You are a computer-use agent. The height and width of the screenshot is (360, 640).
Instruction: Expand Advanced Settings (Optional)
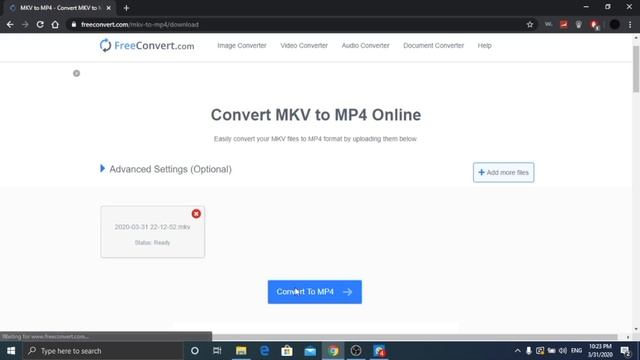tap(166, 169)
